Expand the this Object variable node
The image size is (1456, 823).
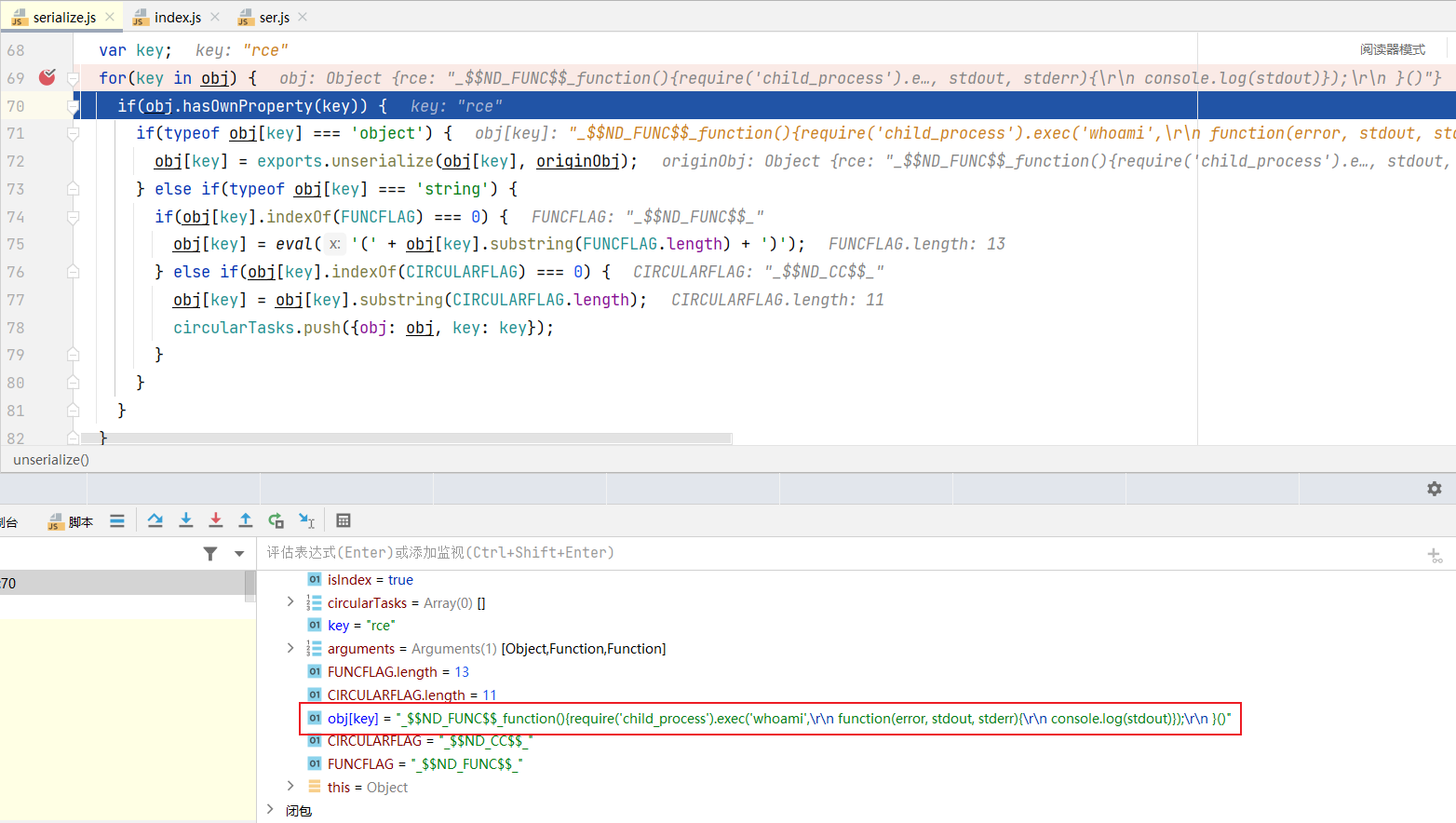[x=290, y=787]
